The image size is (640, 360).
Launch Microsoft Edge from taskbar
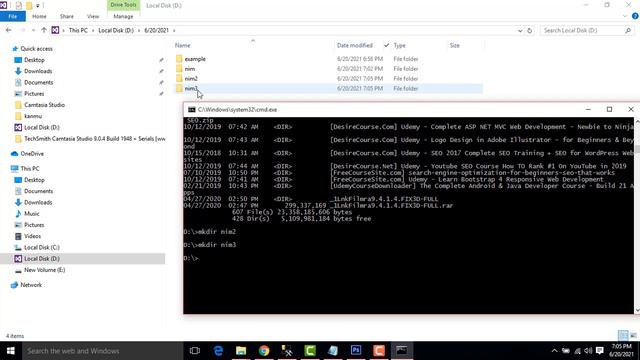218,351
